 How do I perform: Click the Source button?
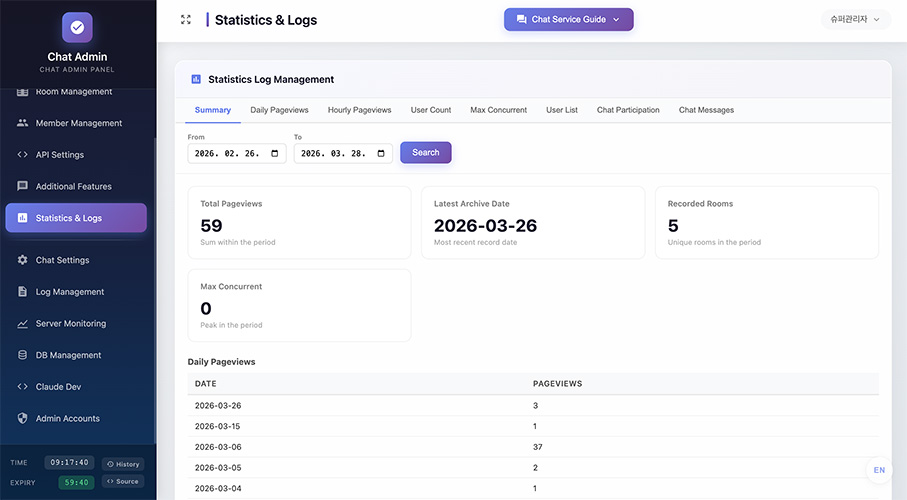click(123, 481)
